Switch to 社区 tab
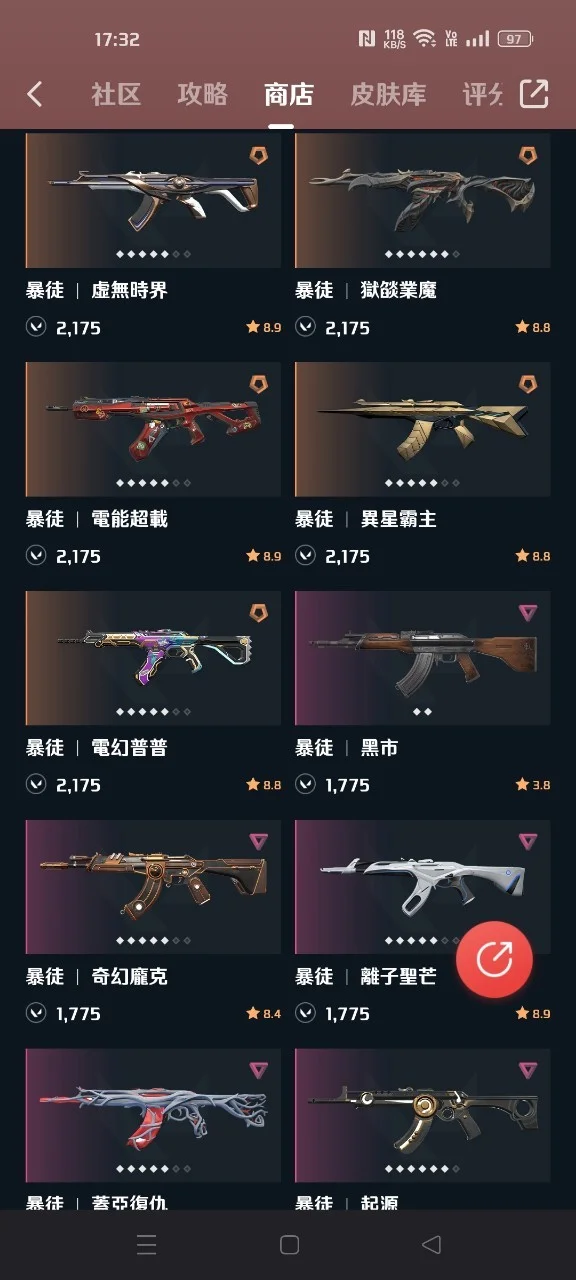This screenshot has width=576, height=1280. click(116, 95)
